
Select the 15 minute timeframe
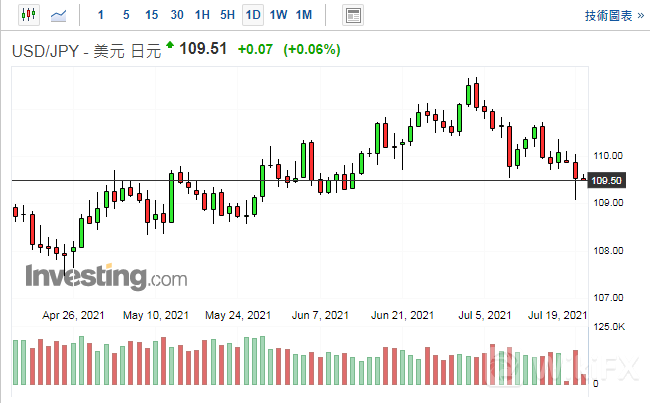click(151, 15)
